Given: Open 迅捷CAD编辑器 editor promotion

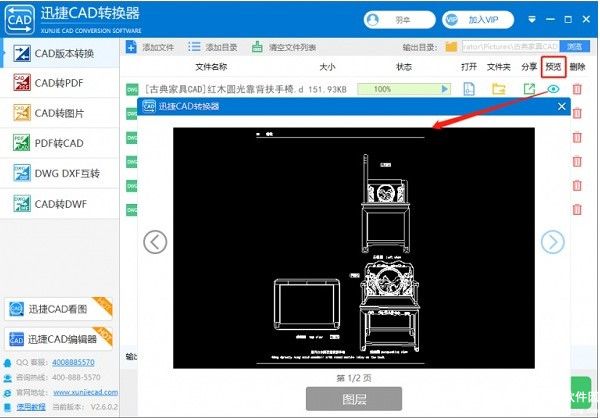Looking at the screenshot, I should click(x=58, y=339).
